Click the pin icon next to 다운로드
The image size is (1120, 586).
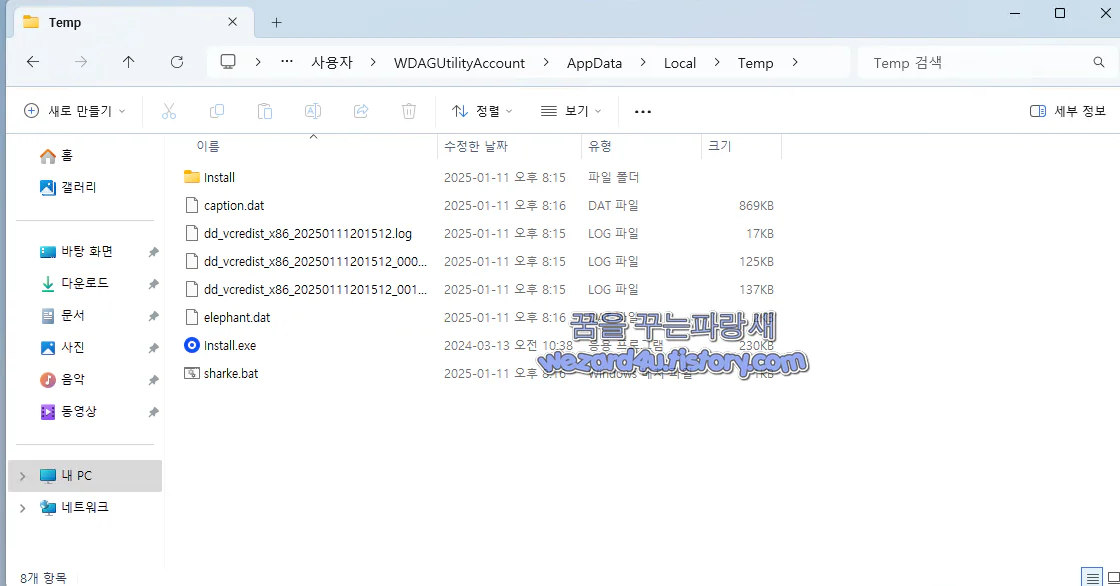(153, 284)
